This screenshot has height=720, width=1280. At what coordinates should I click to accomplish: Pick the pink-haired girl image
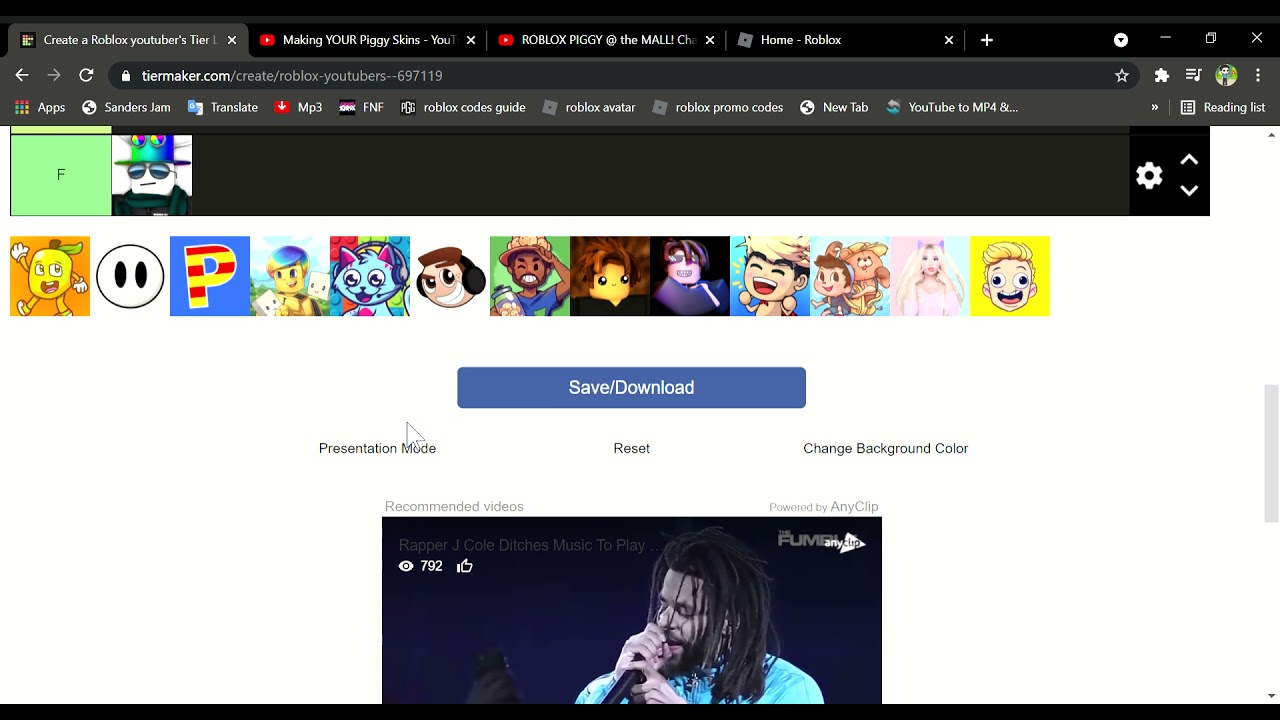click(930, 276)
